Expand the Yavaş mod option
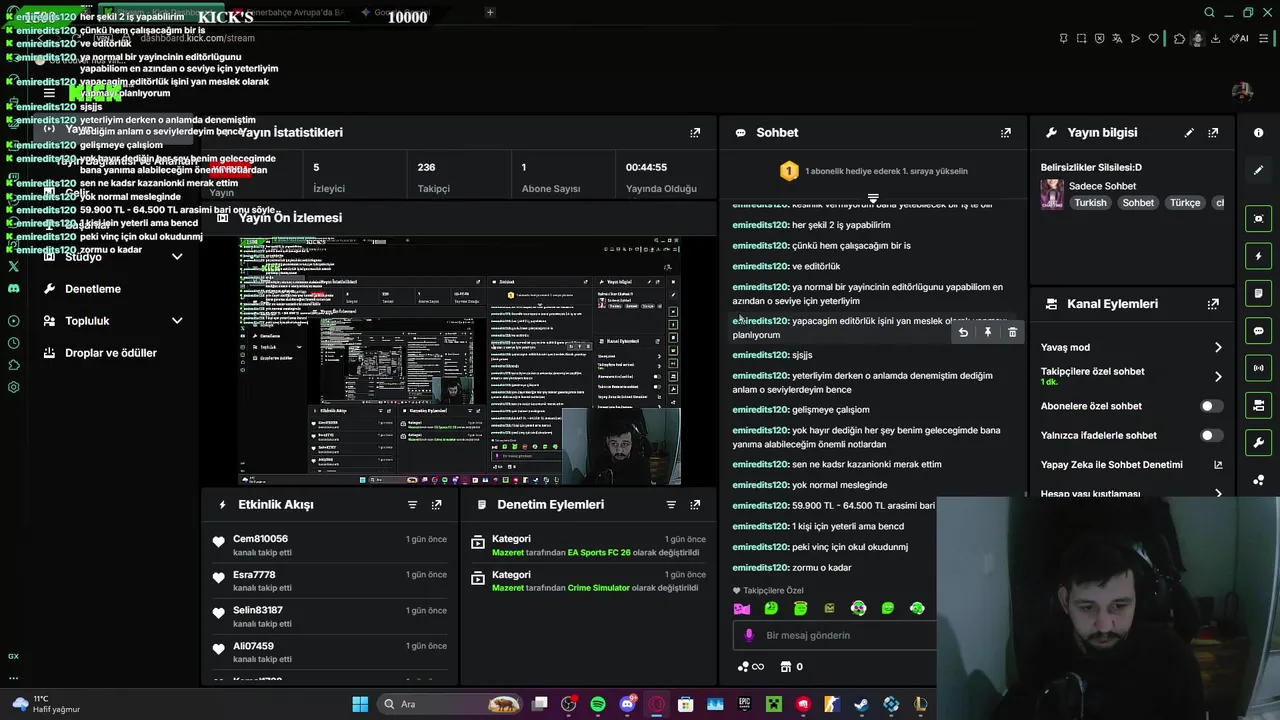This screenshot has width=1280, height=720. click(1218, 347)
